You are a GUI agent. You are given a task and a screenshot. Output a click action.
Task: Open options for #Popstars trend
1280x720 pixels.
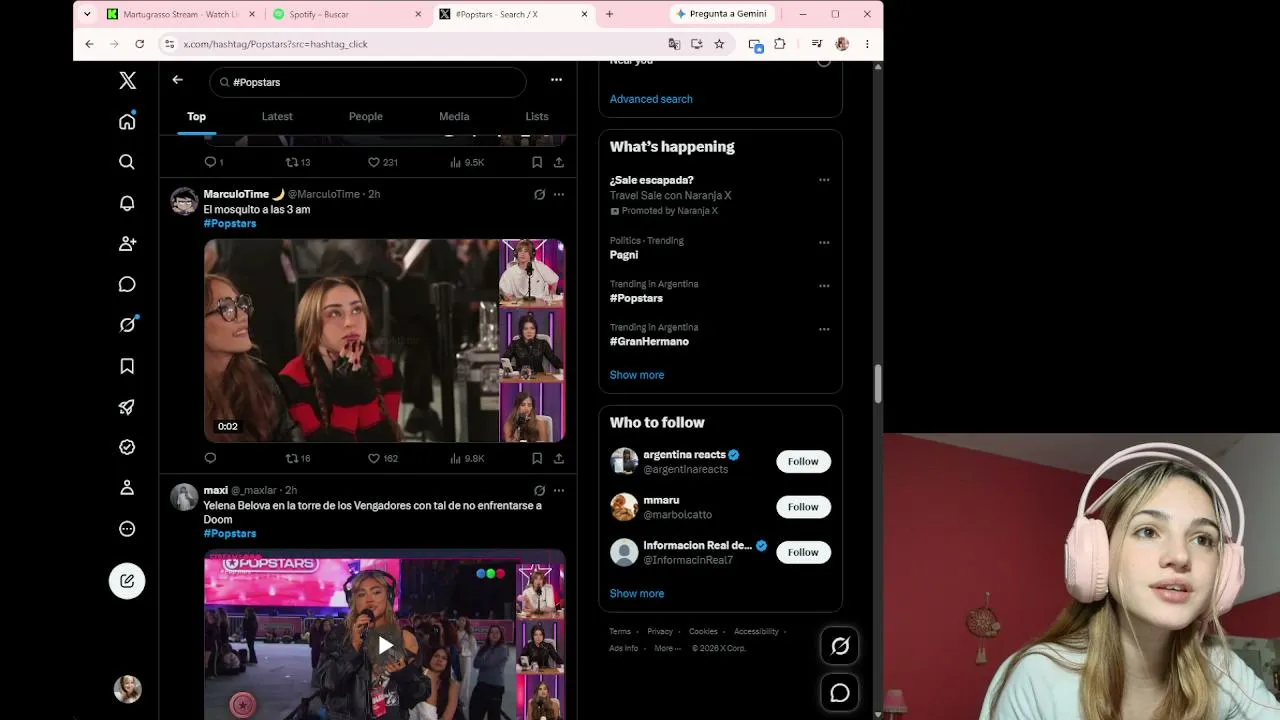pyautogui.click(x=824, y=285)
